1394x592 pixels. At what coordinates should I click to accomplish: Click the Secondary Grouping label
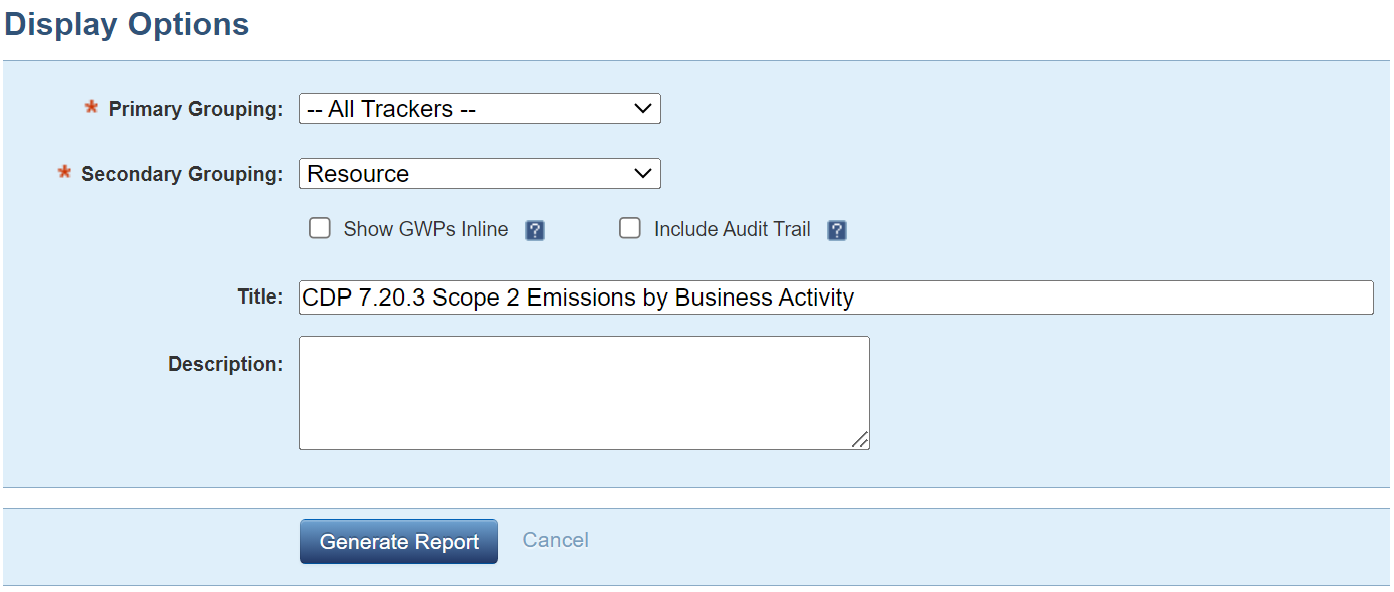(182, 175)
